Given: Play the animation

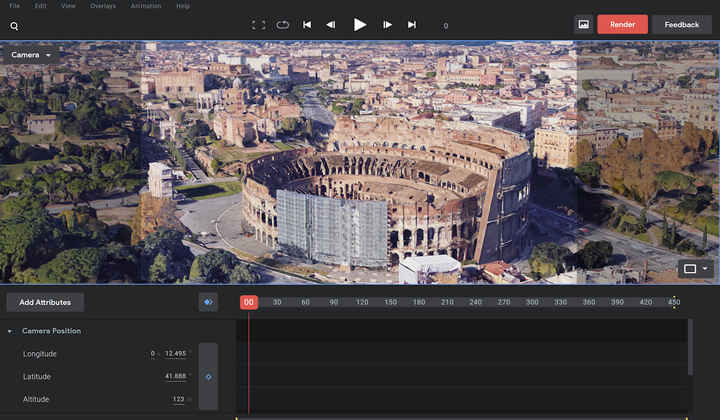Looking at the screenshot, I should pyautogui.click(x=360, y=25).
